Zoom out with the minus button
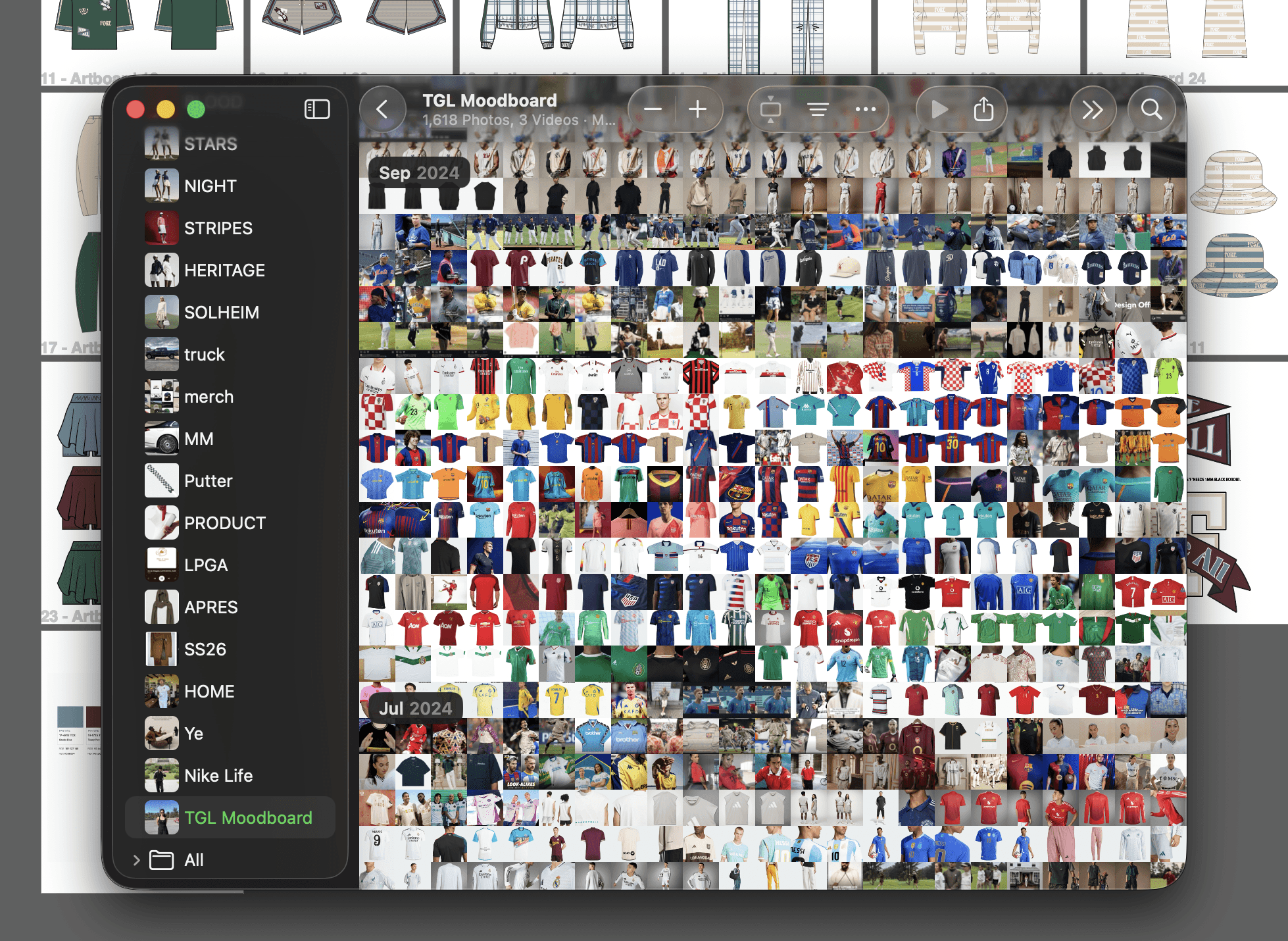The width and height of the screenshot is (1288, 941). click(653, 109)
